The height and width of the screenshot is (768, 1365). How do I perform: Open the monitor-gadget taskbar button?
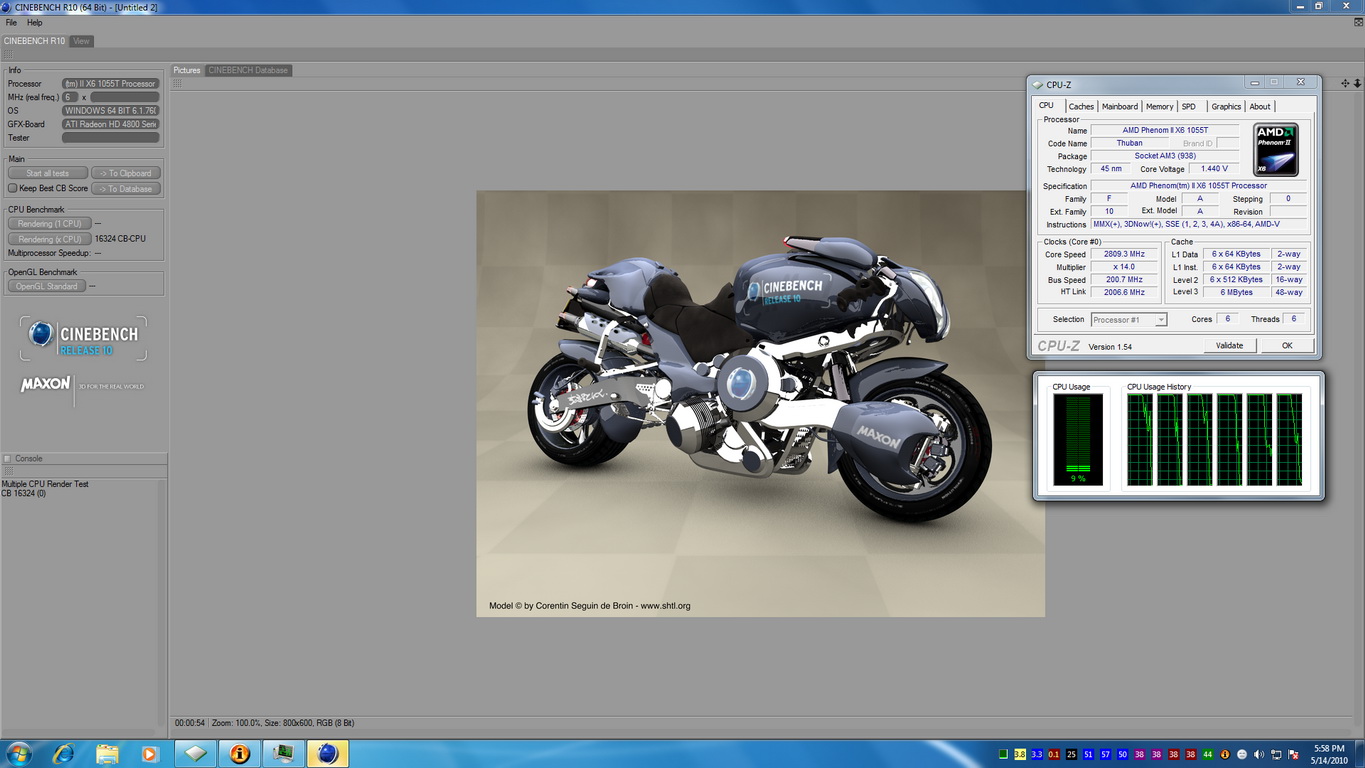pyautogui.click(x=284, y=754)
